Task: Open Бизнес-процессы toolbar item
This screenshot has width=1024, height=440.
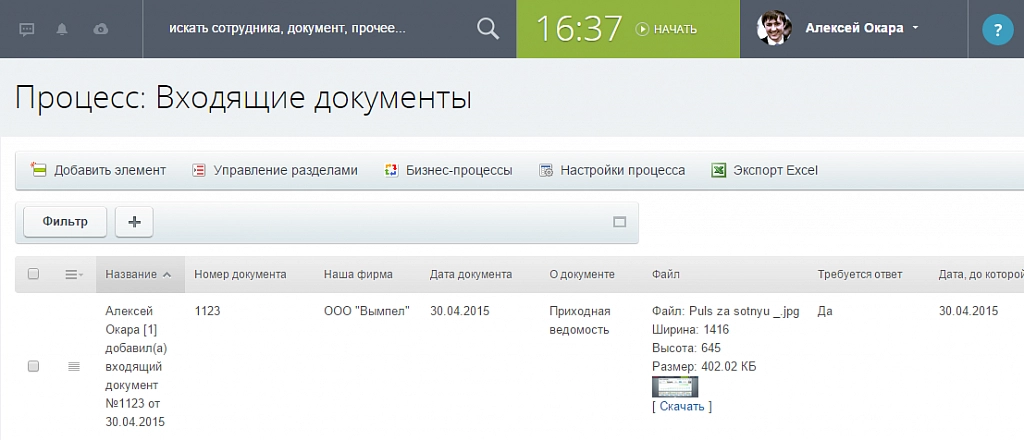Action: pyautogui.click(x=449, y=170)
